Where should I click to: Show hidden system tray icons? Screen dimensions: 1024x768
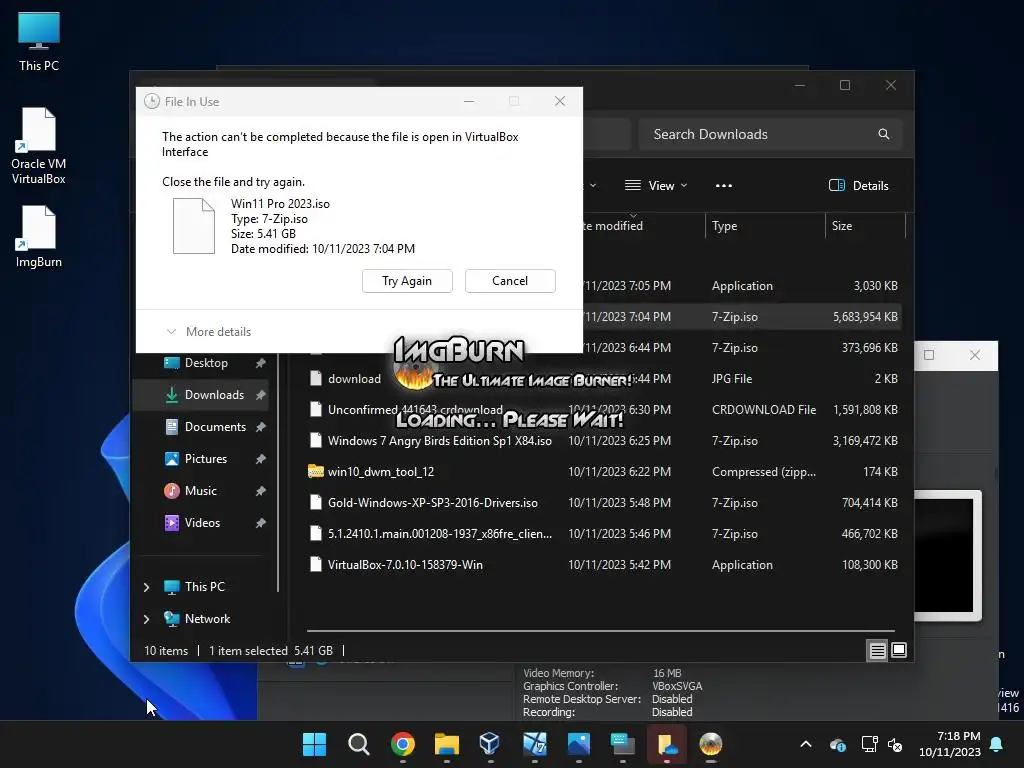pos(806,744)
